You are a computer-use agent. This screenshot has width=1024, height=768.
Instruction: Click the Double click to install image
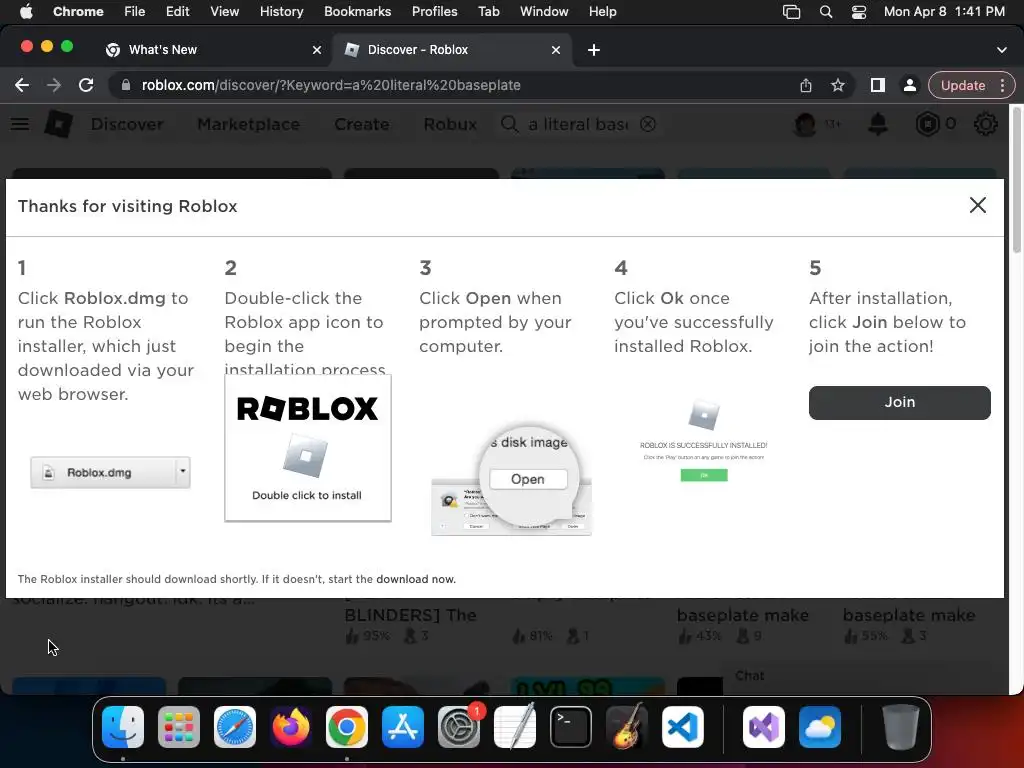(x=308, y=448)
